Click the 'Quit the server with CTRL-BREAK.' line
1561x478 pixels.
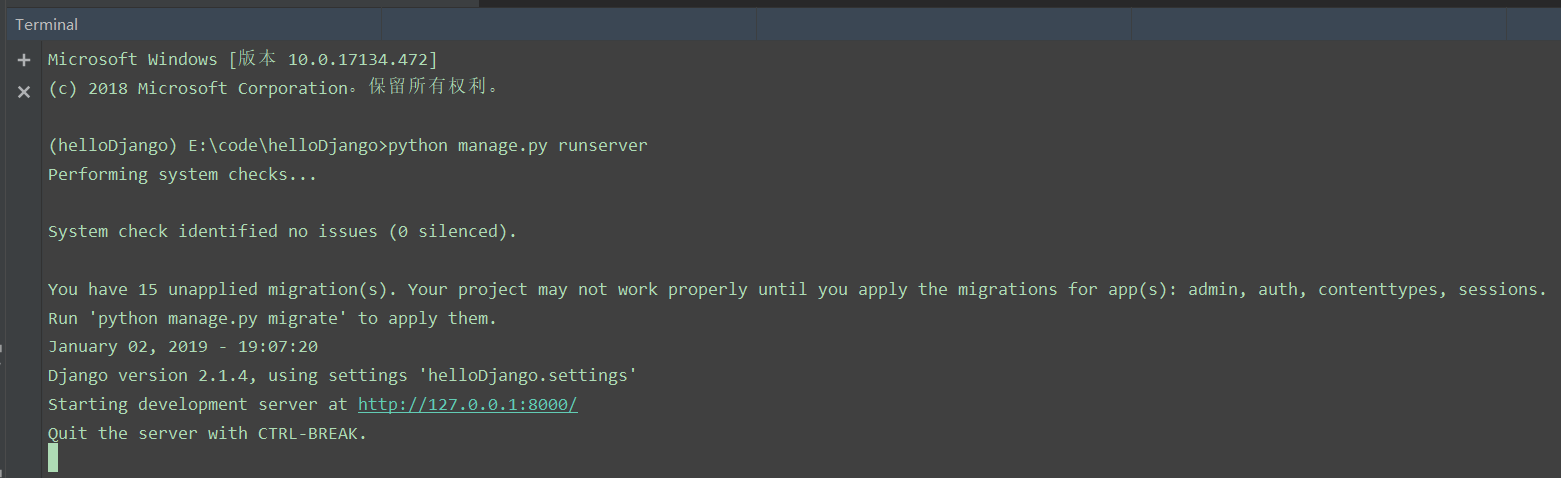click(x=207, y=434)
